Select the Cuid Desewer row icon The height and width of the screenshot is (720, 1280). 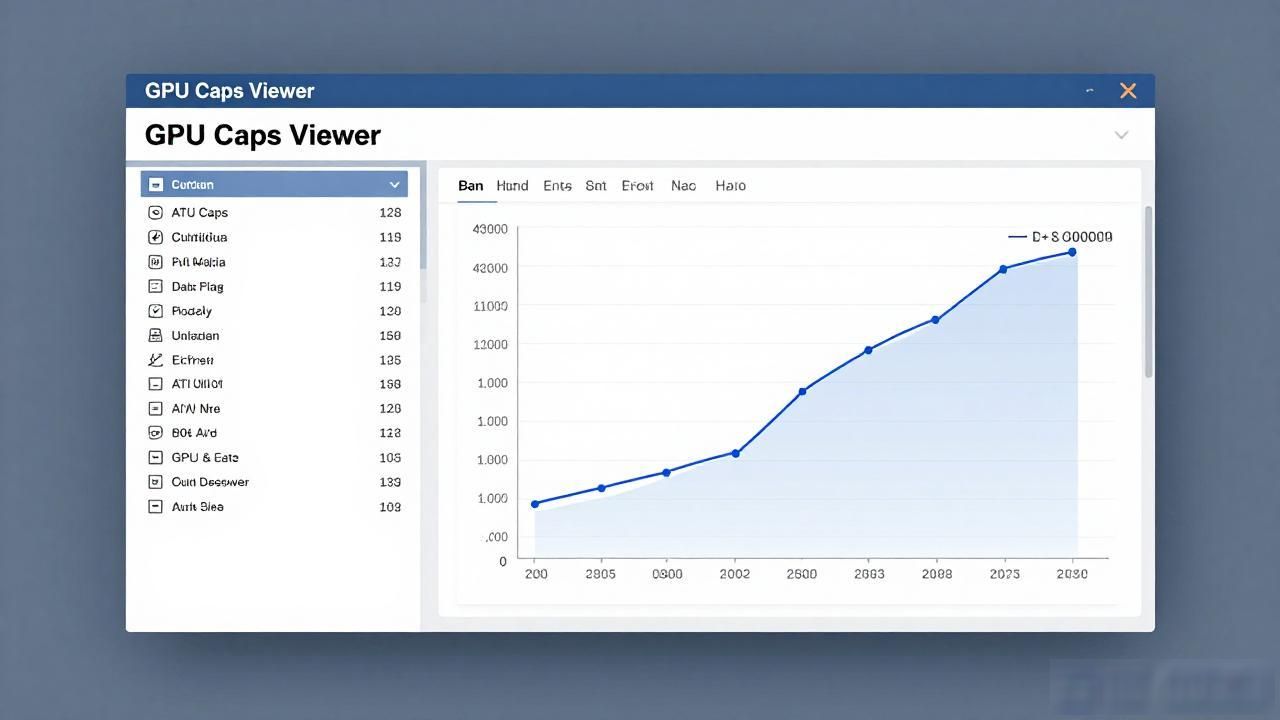pos(155,482)
